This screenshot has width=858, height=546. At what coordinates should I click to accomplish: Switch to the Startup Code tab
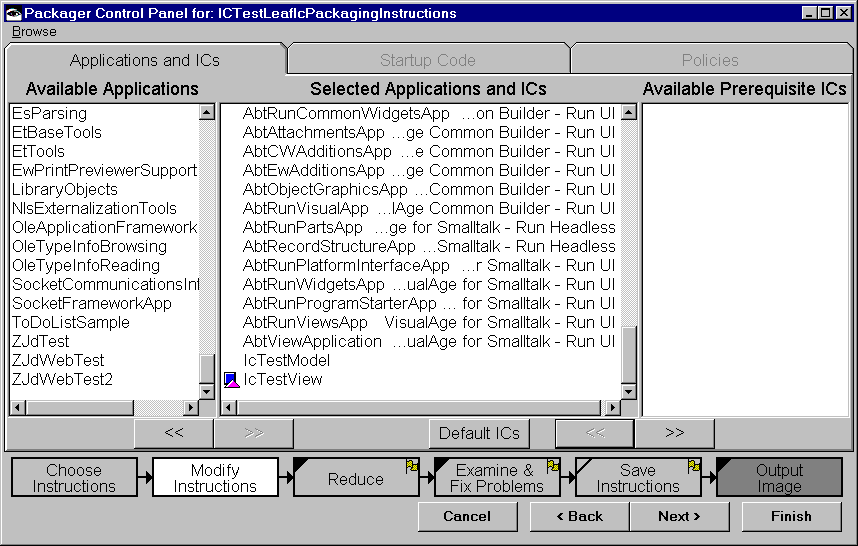point(427,60)
